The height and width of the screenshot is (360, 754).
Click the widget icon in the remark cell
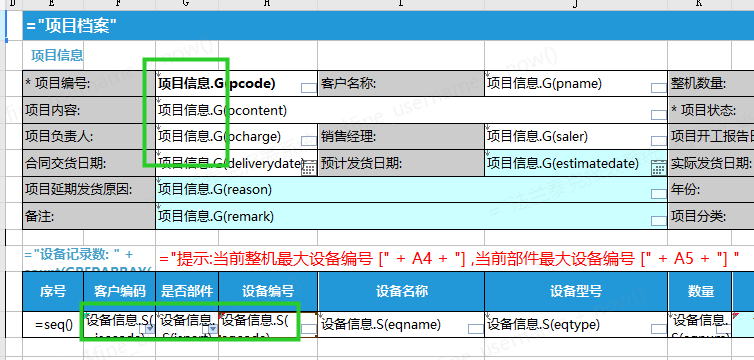pos(659,221)
